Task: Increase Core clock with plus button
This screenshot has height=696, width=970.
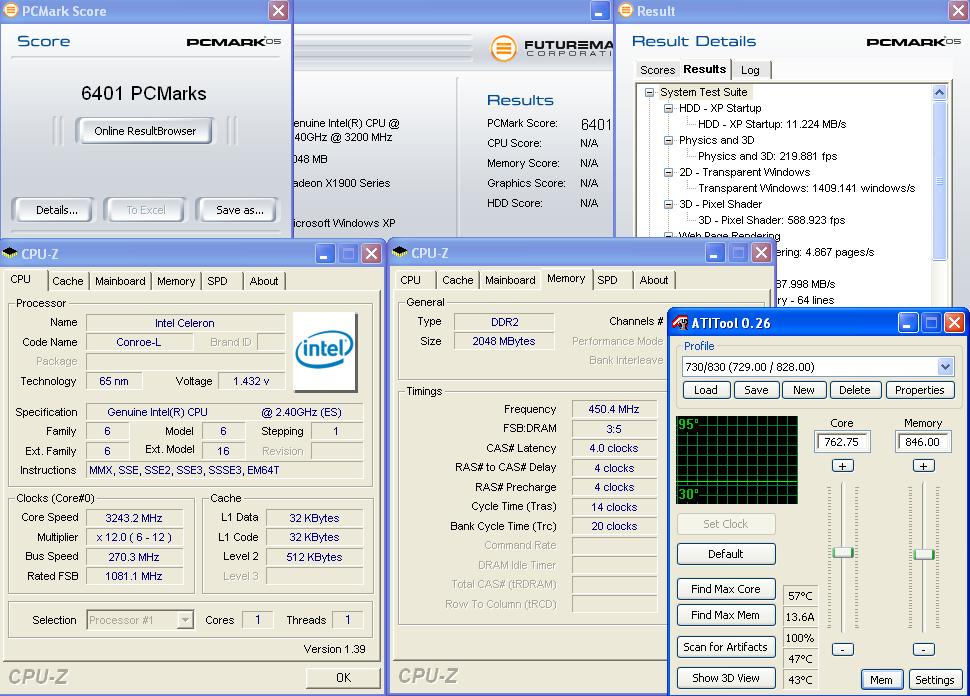Action: (x=843, y=466)
